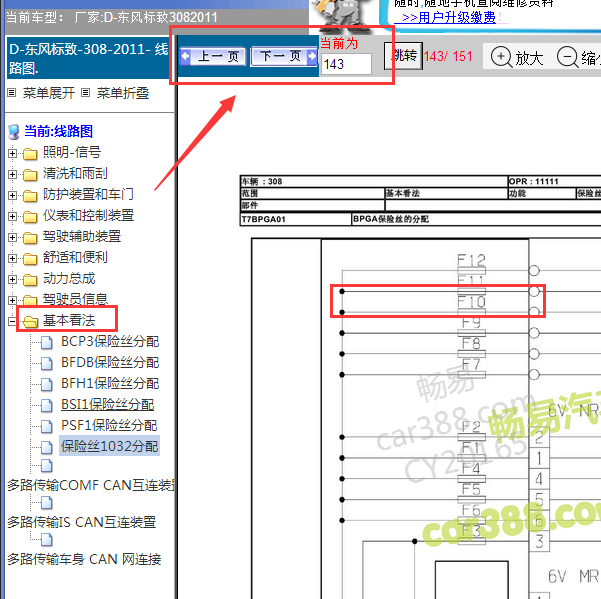Open BCP3保险丝分配 document
Viewport: 601px width, 599px height.
(110, 341)
